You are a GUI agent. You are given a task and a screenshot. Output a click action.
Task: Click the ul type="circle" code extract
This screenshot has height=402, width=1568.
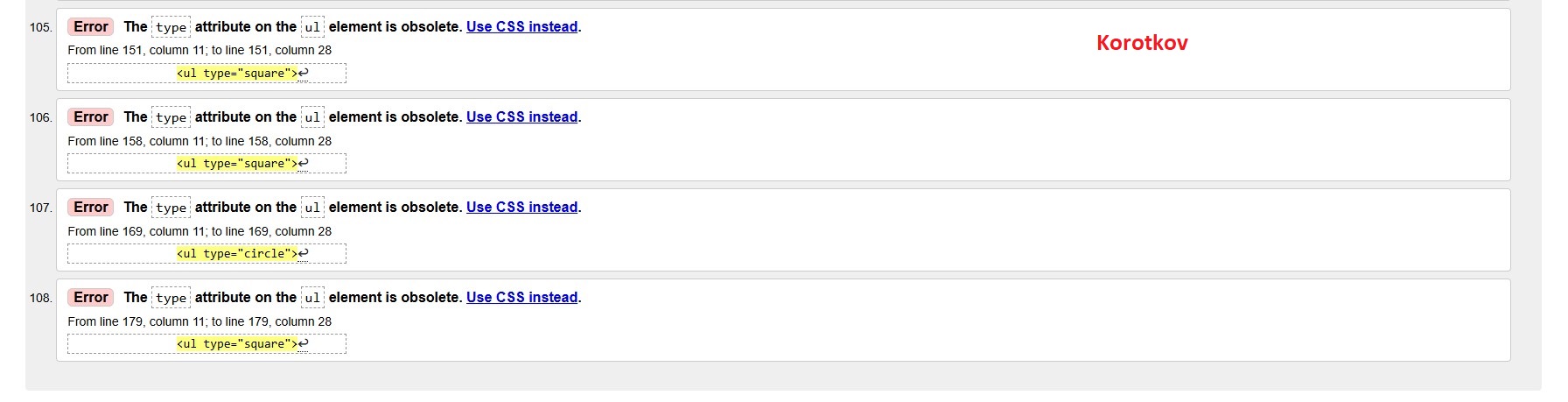237,254
